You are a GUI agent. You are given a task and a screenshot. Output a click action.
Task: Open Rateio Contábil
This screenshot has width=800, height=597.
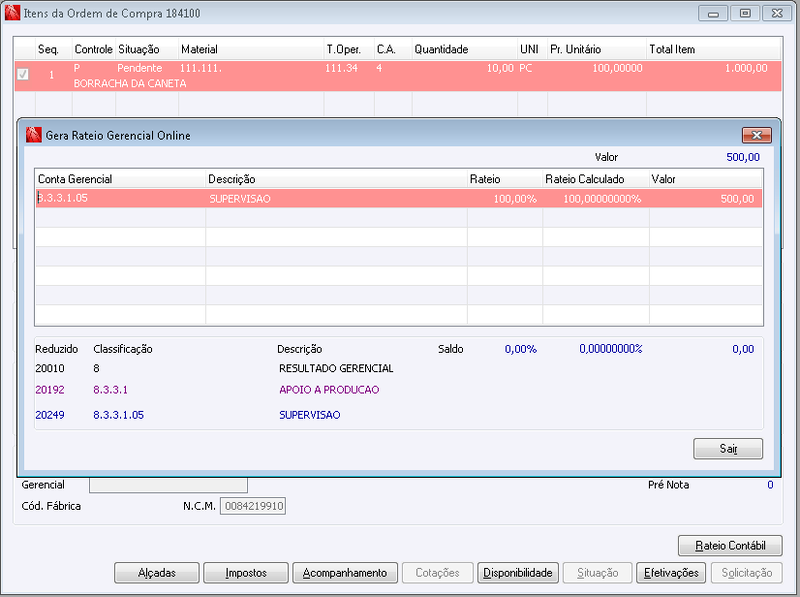click(x=730, y=545)
